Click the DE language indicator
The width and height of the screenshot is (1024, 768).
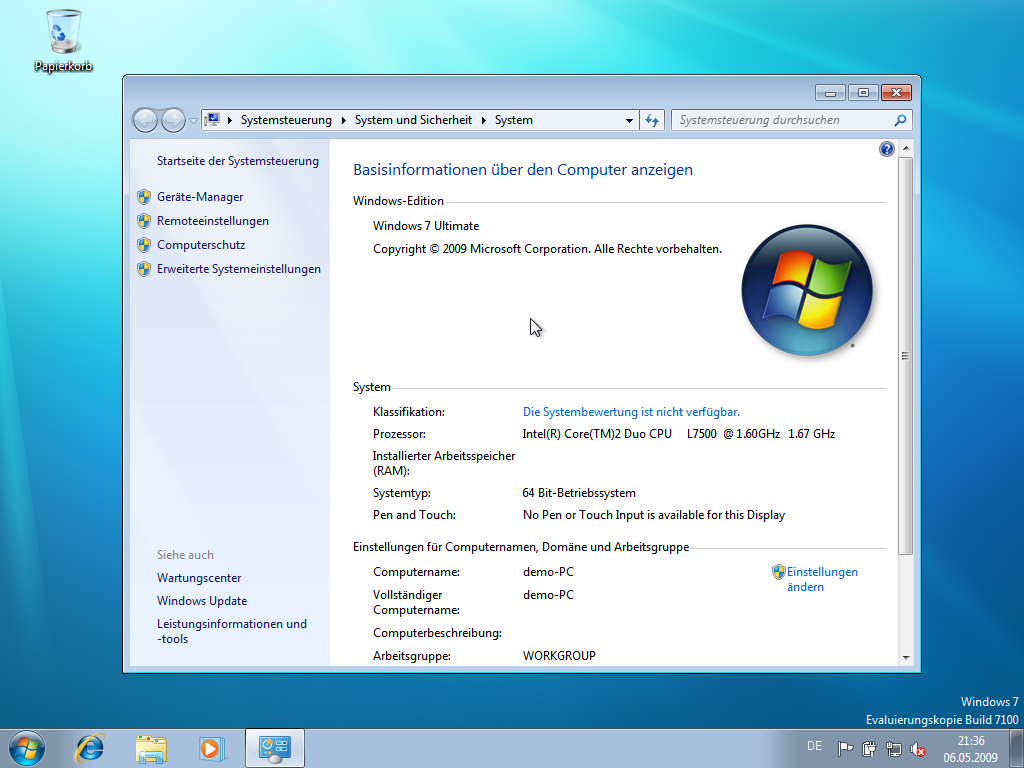[814, 746]
